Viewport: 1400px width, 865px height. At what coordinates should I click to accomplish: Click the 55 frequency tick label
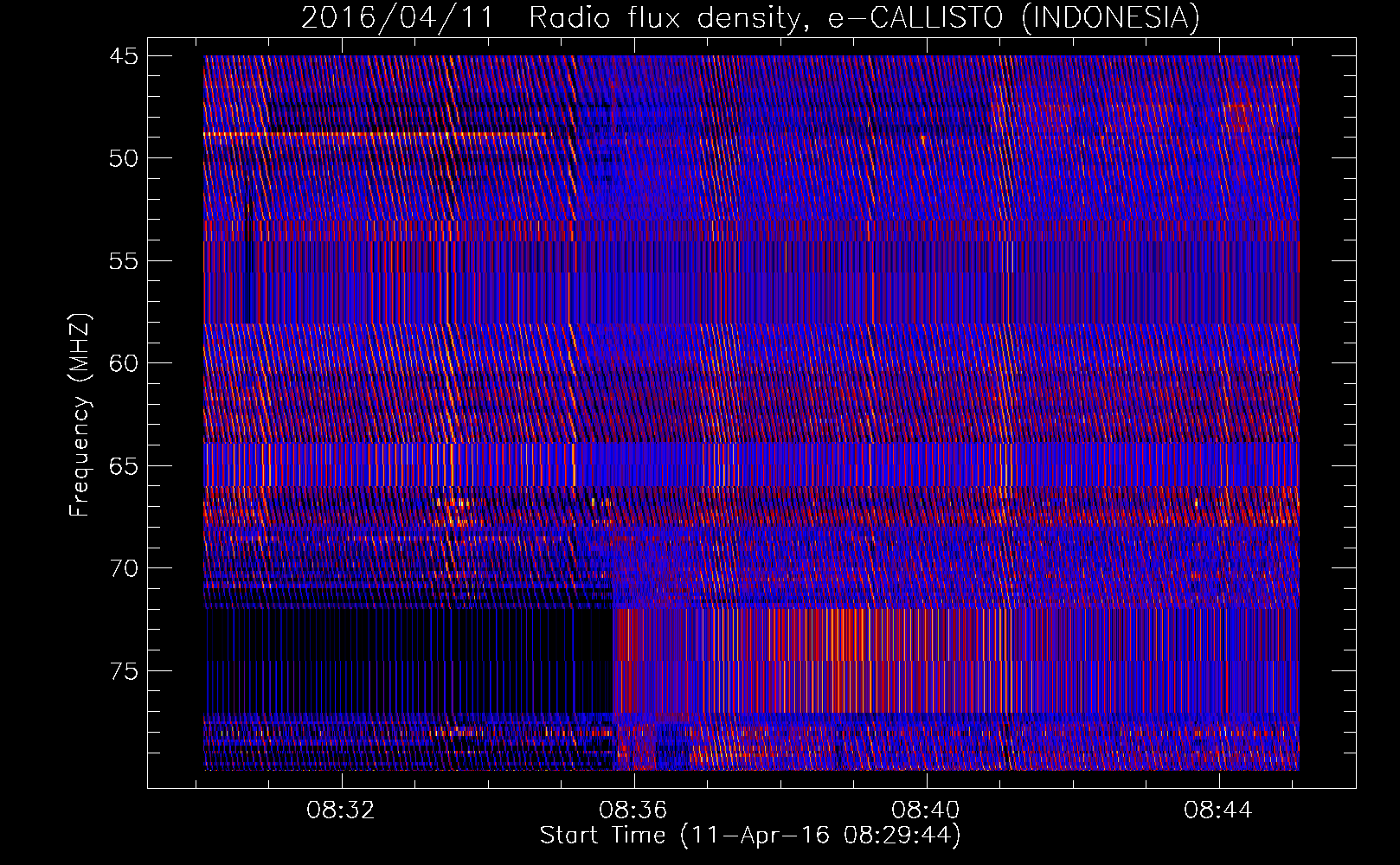[x=123, y=261]
